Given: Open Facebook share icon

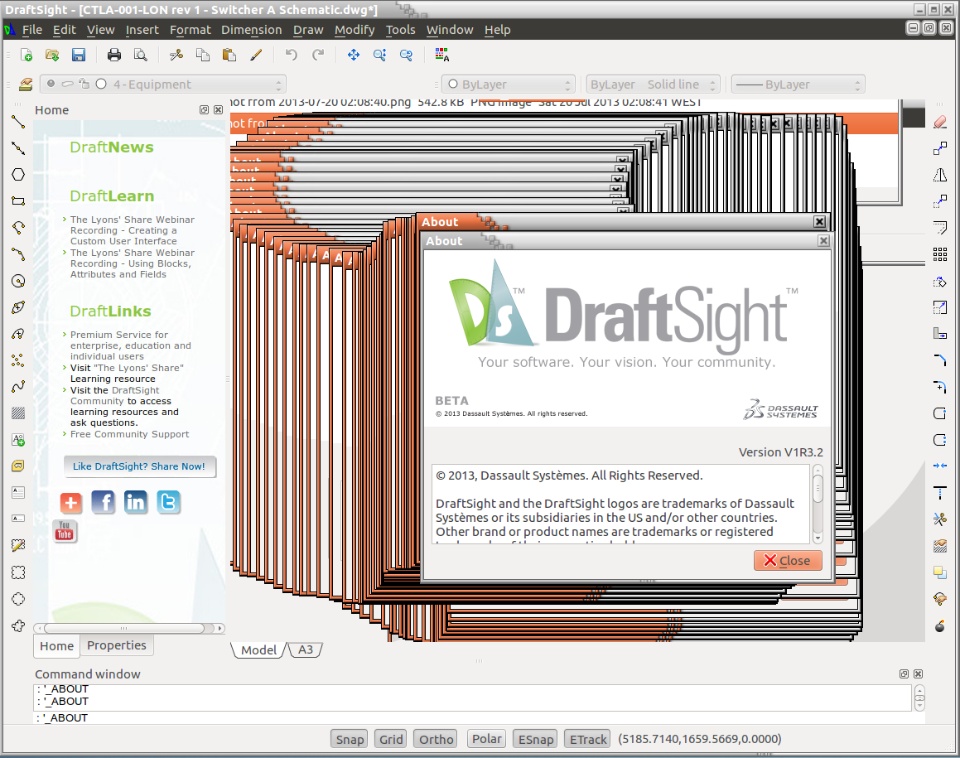Looking at the screenshot, I should 103,503.
